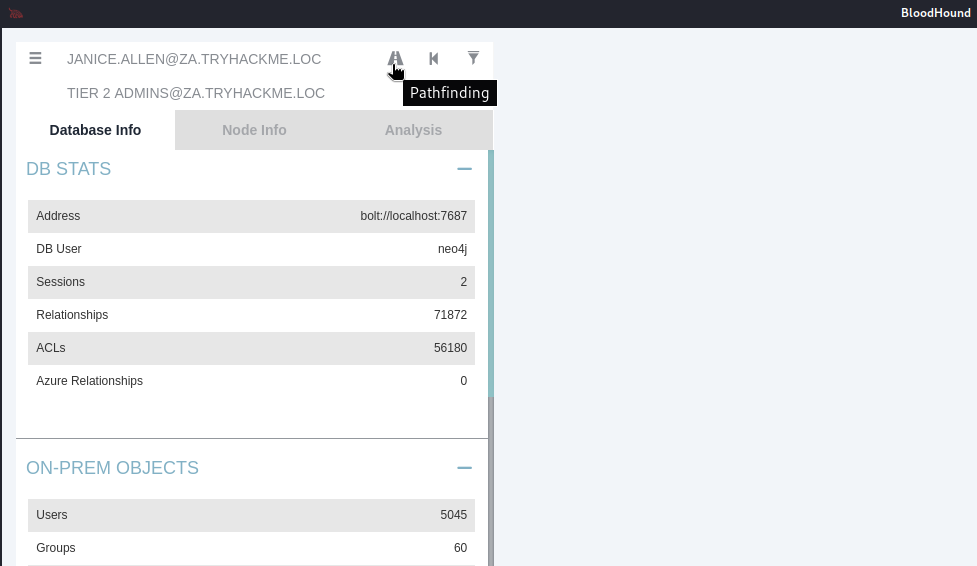Click the bolt://localhost:7687 address value
This screenshot has height=566, width=977.
(x=413, y=216)
